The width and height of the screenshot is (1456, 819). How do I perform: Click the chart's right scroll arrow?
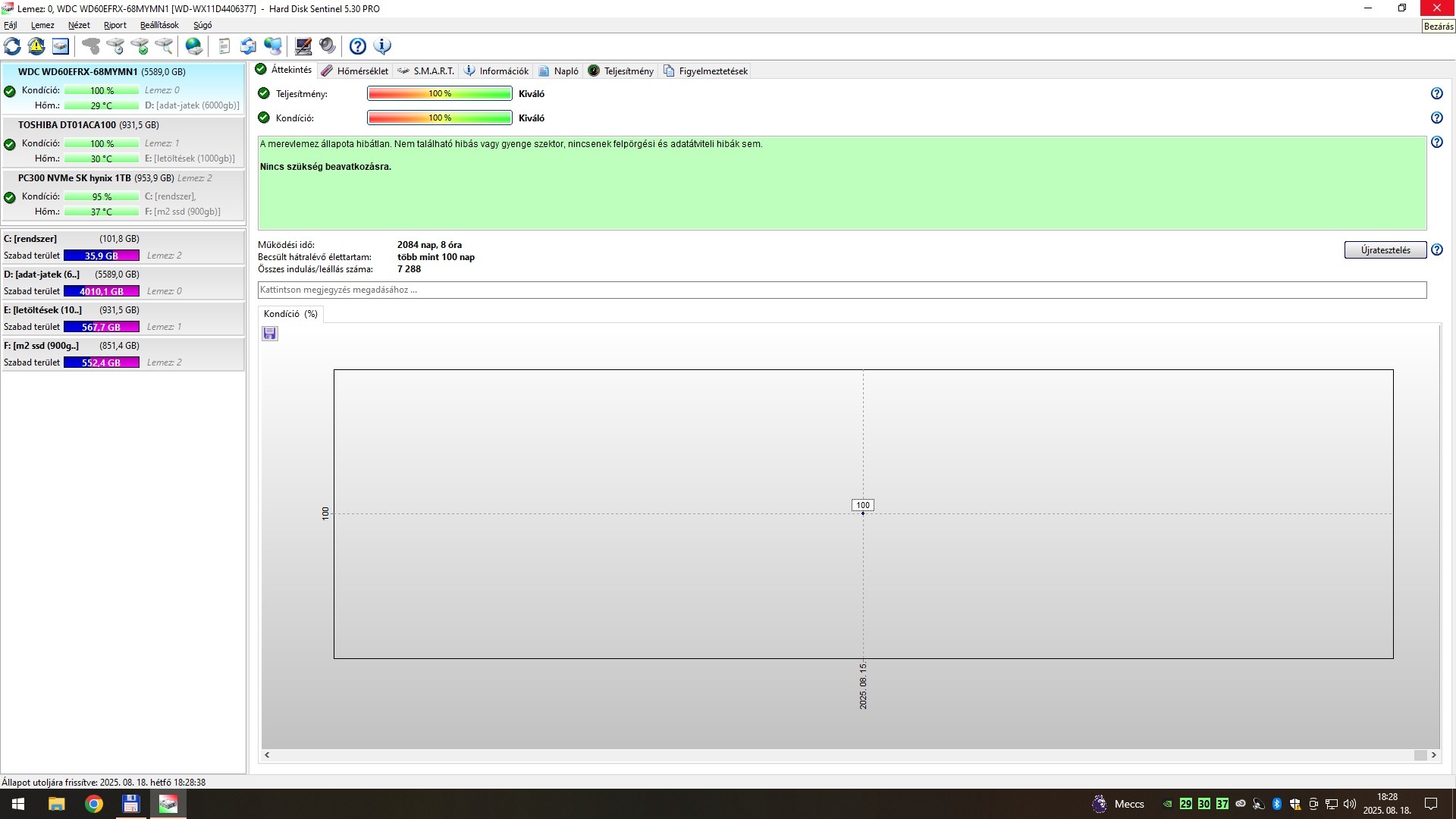[1433, 755]
